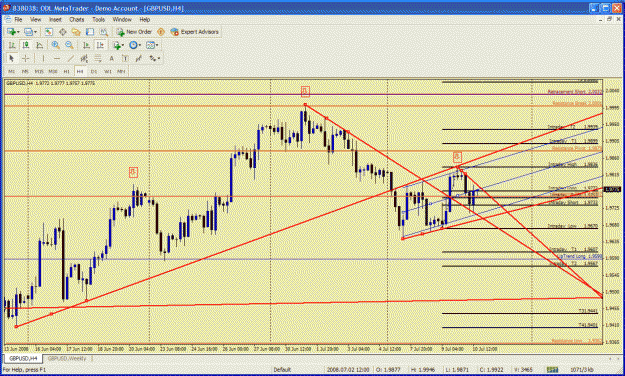Viewport: 625px width, 376px height.
Task: Click the 'V: 3465' volume value
Action: point(523,370)
